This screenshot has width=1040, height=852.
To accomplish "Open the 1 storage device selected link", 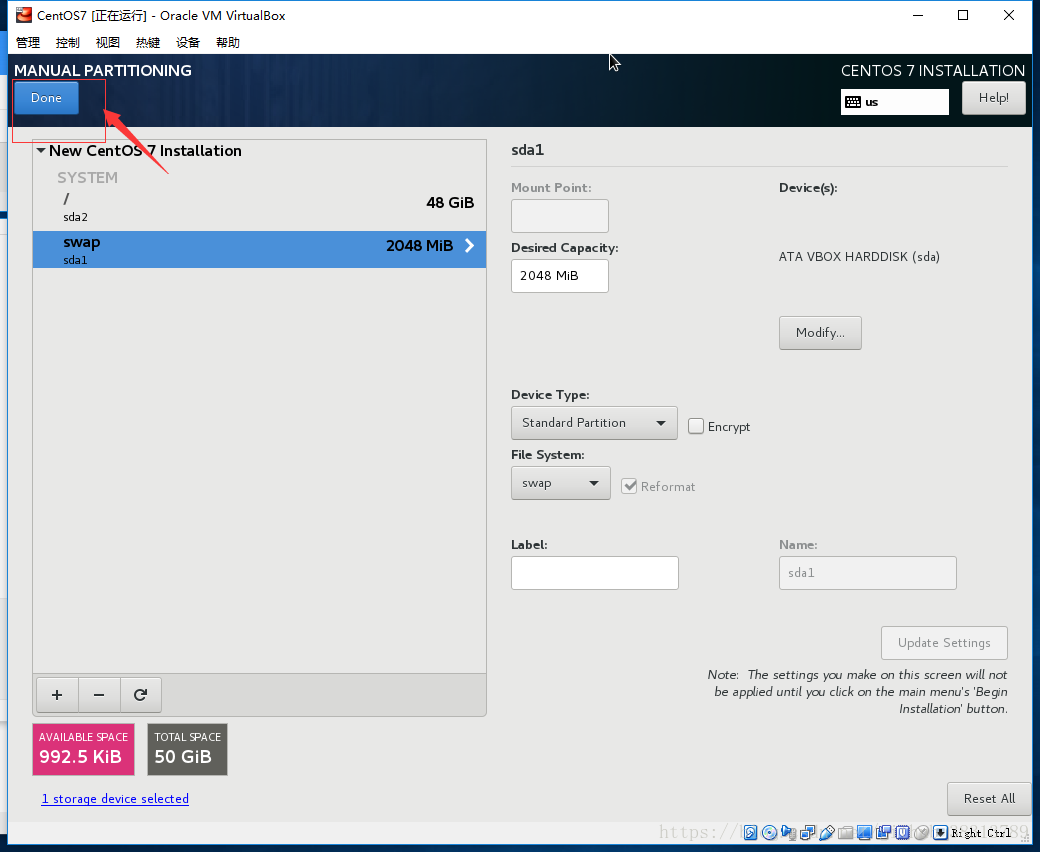I will (x=115, y=799).
